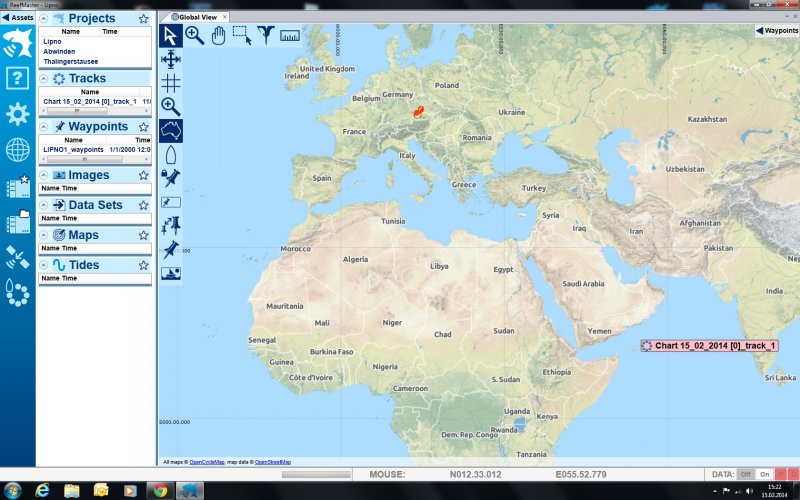The height and width of the screenshot is (500, 800).
Task: Open the OpenStreetMap attribution link
Action: coord(272,462)
